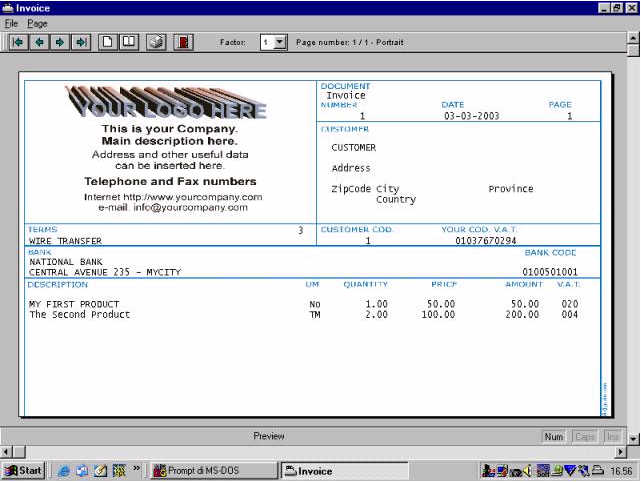The height and width of the screenshot is (482, 641).
Task: Launch Internet Explorer from quick launch
Action: [64, 471]
